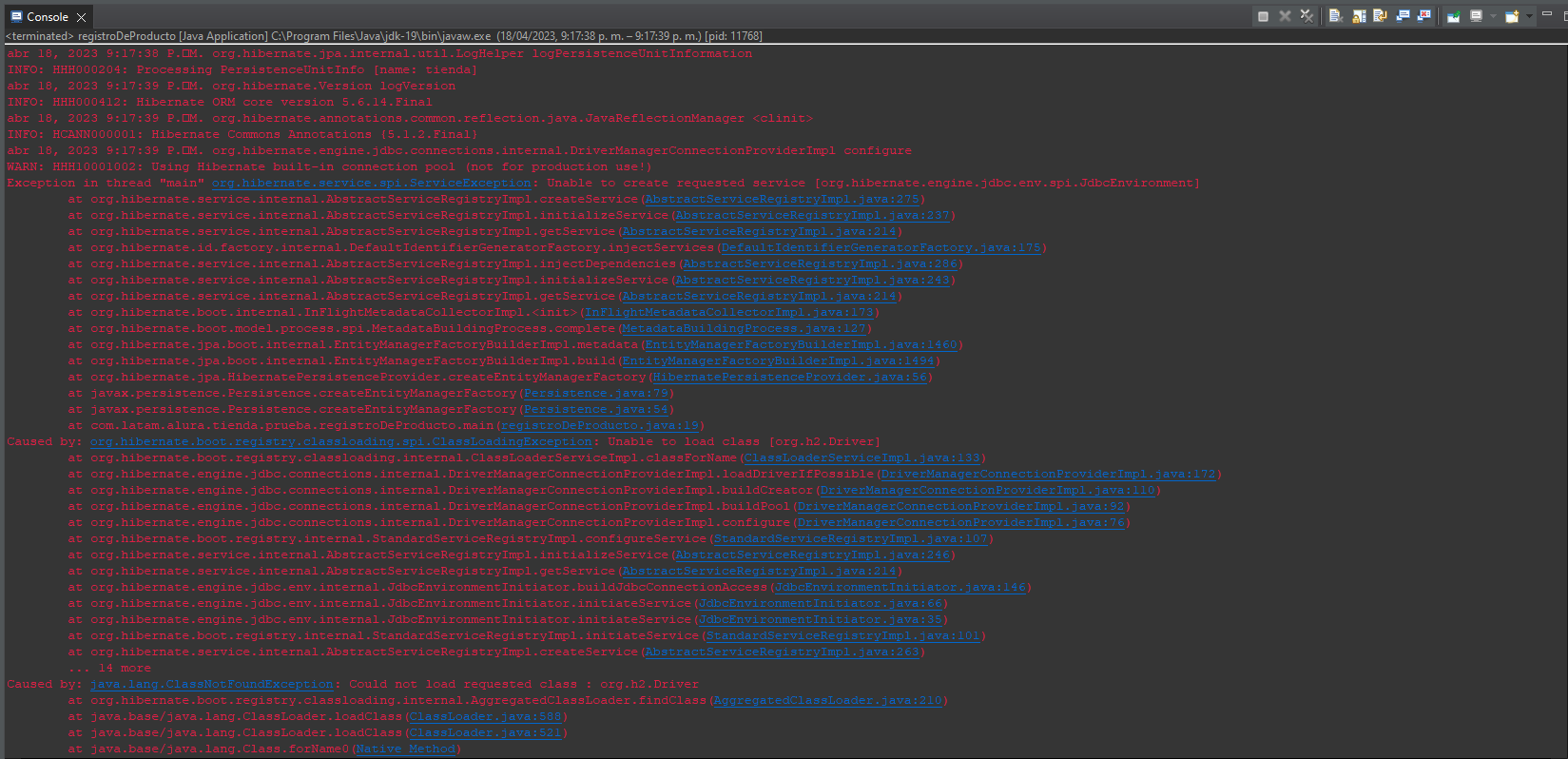Open ClassLoader.java:588 link
Viewport: 1568px width, 759px height.
485,716
